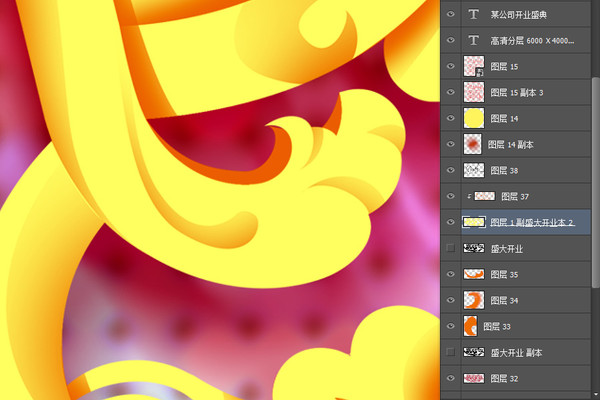Select the 图层 33 layer name
Screen dimensions: 600x400
497,327
